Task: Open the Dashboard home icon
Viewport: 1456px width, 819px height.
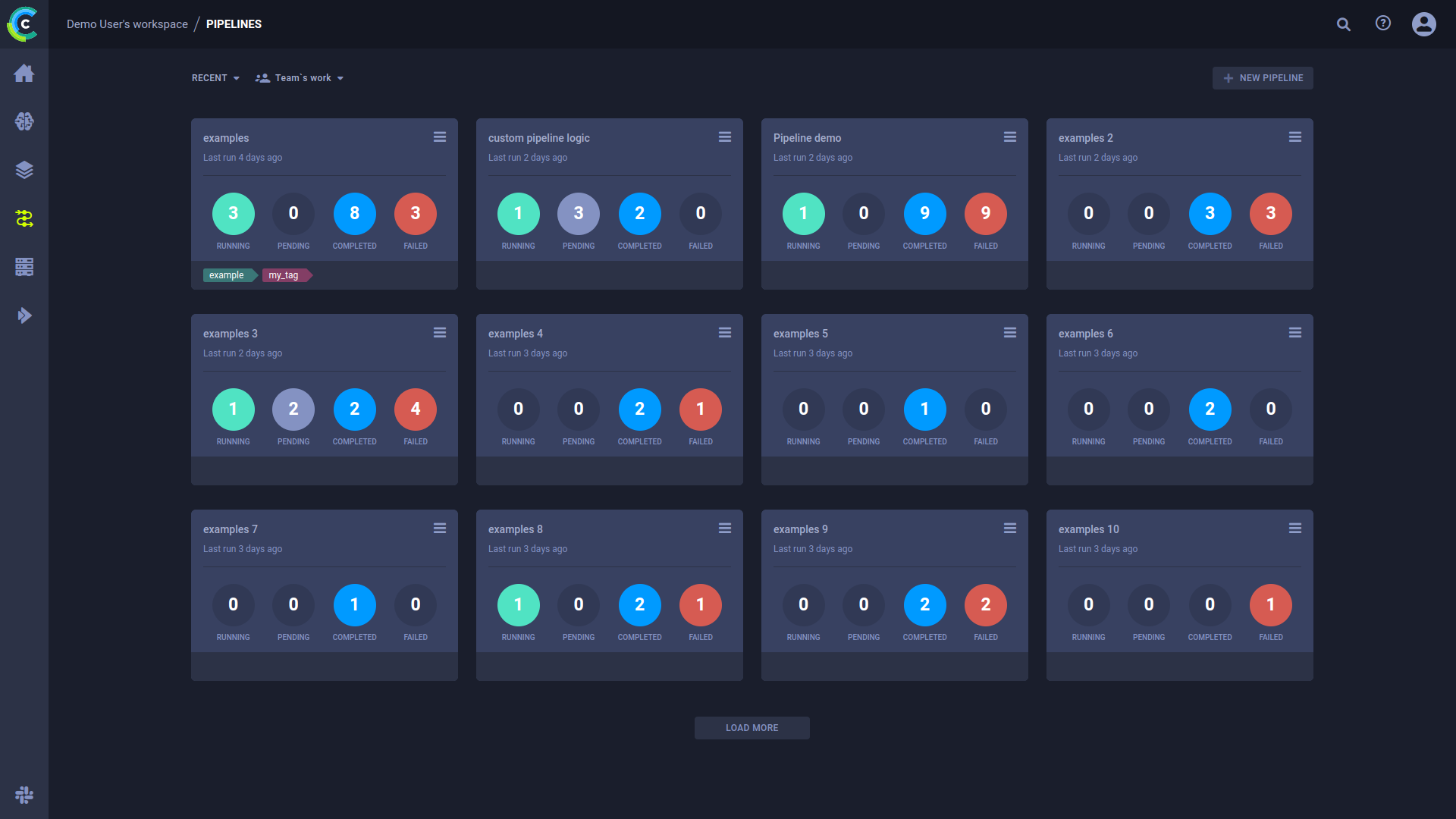Action: [x=24, y=73]
